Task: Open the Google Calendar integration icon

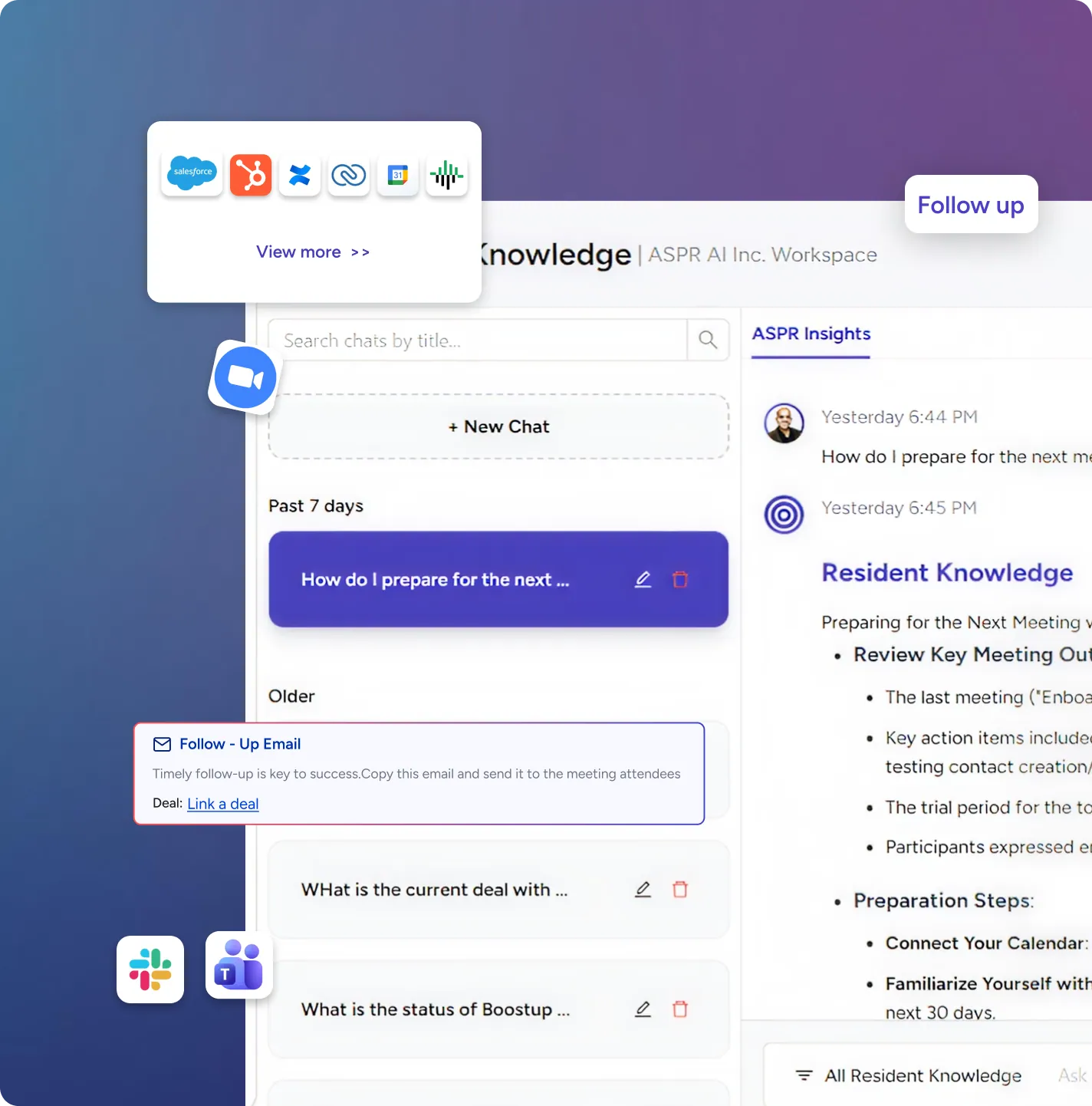Action: click(398, 175)
